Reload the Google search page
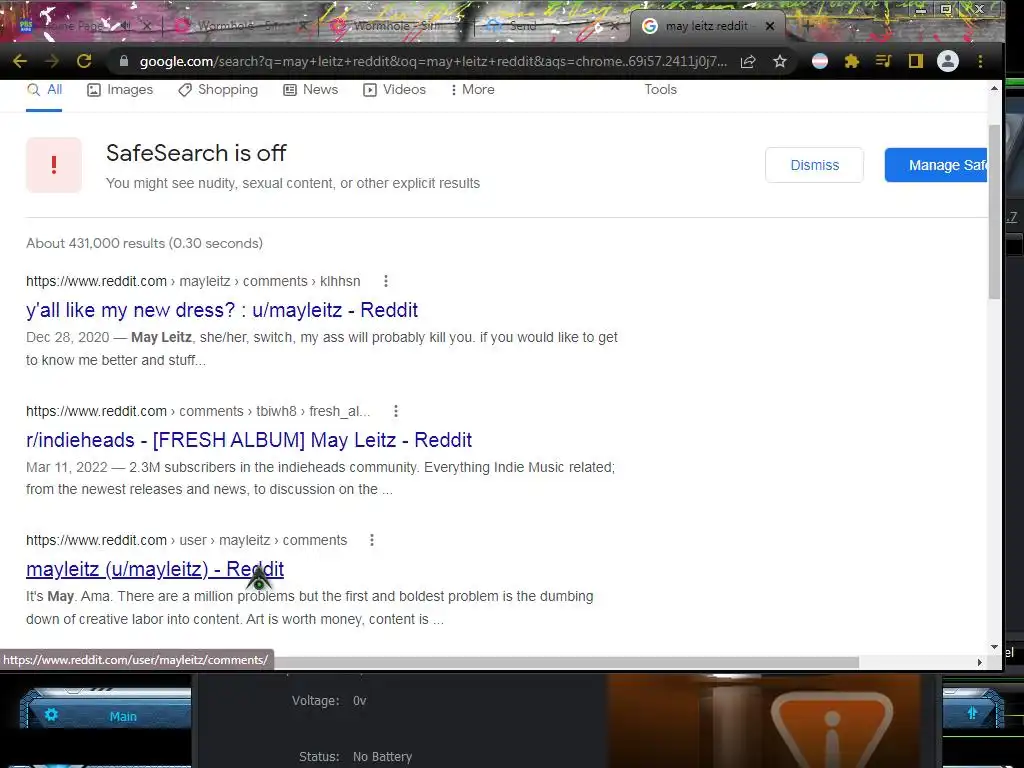The image size is (1024, 768). [84, 61]
